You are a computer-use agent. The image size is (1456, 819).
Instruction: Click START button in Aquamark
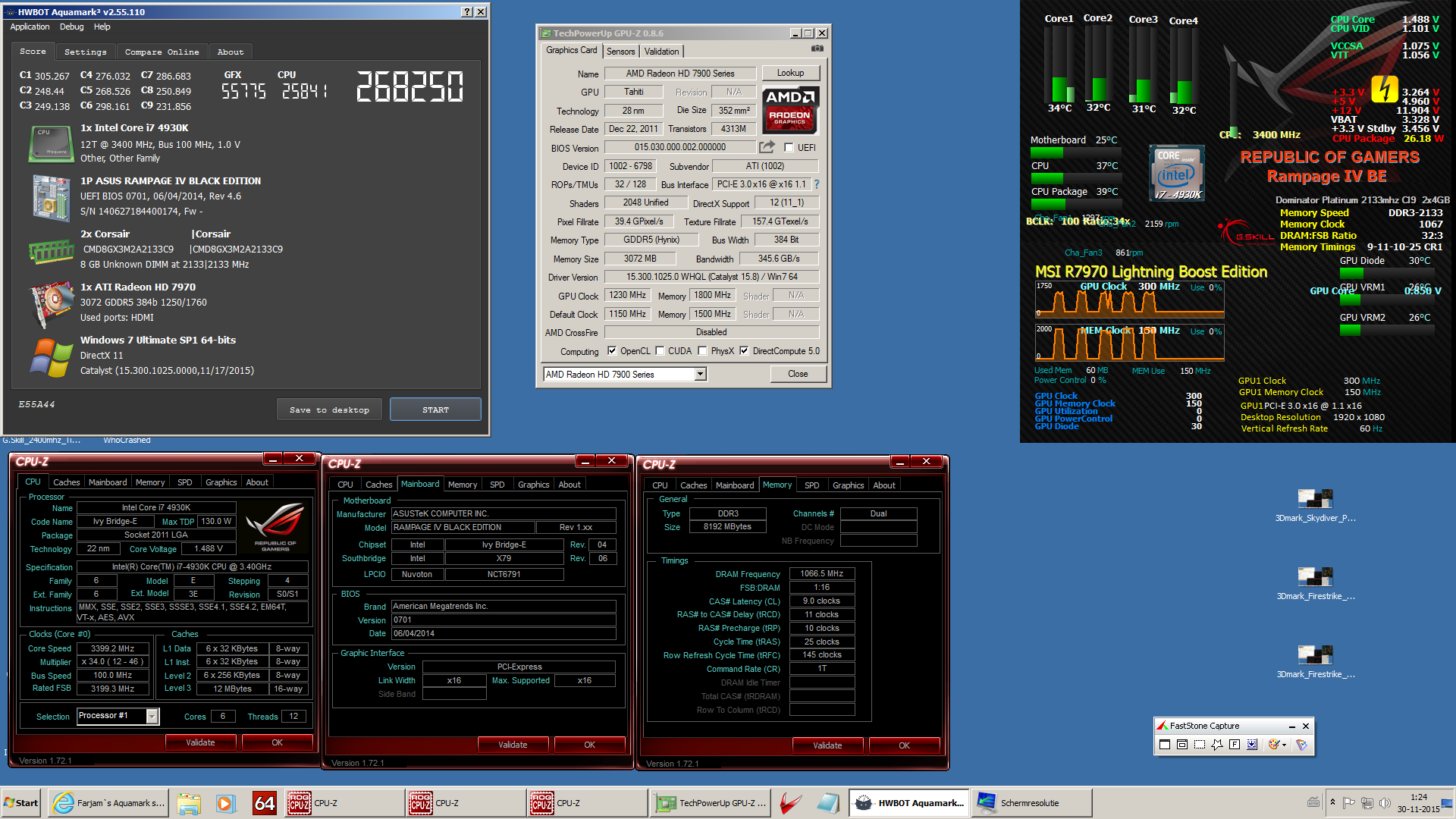[435, 409]
